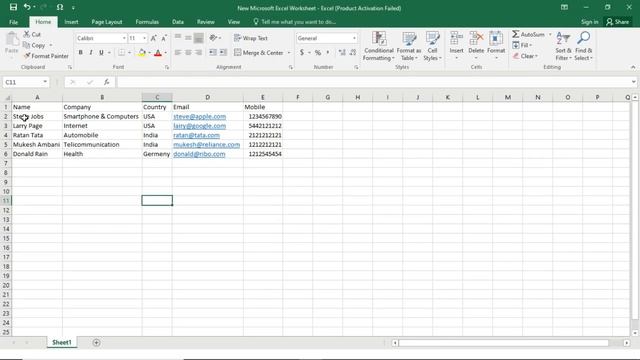Click the Orientation text angle icon
640x360 pixels.
213,38
